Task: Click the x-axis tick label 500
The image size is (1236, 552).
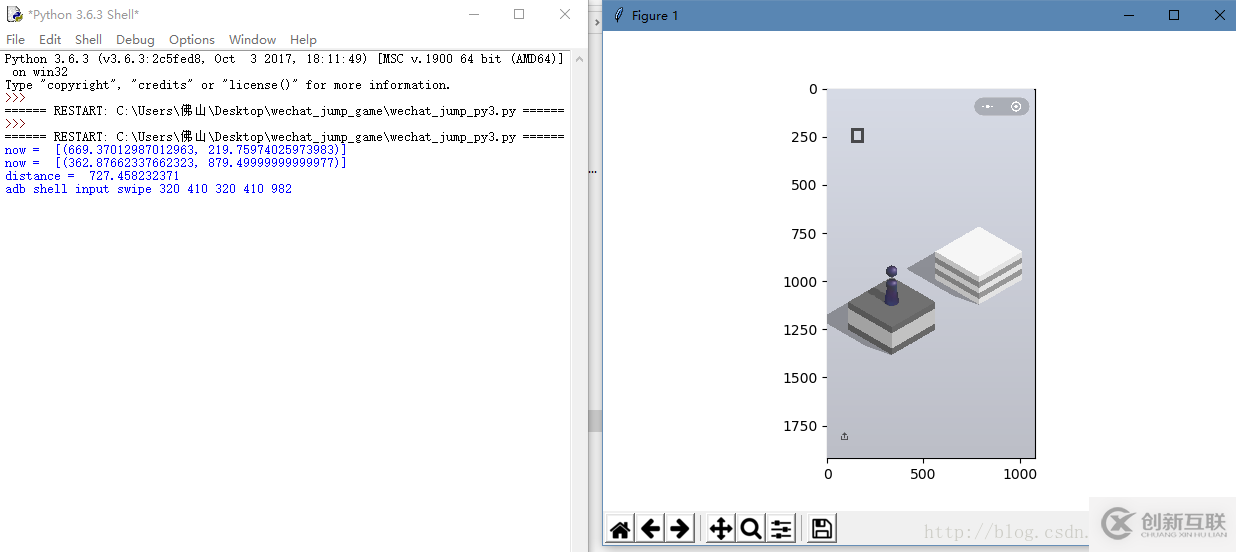Action: pos(923,474)
